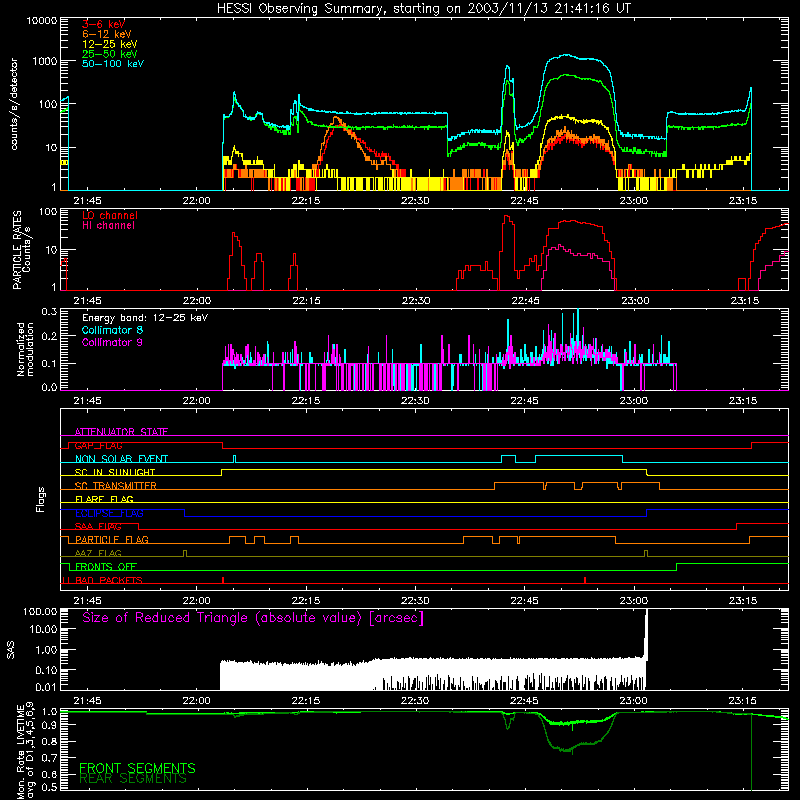800x800 pixels.
Task: Select the "Collimator 9" legend label
Action: click(x=112, y=342)
